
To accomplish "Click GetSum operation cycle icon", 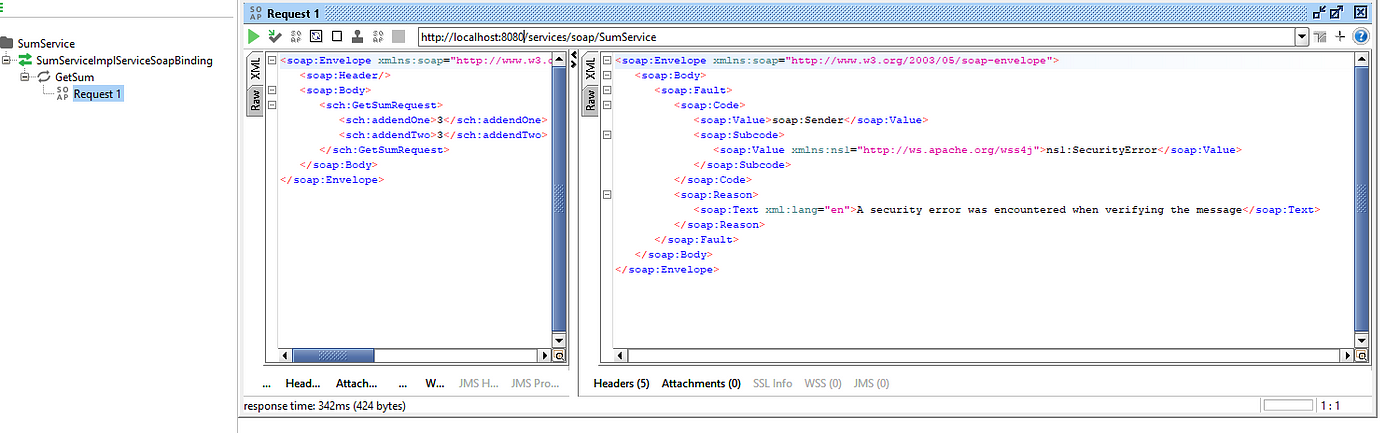I will click(x=44, y=77).
